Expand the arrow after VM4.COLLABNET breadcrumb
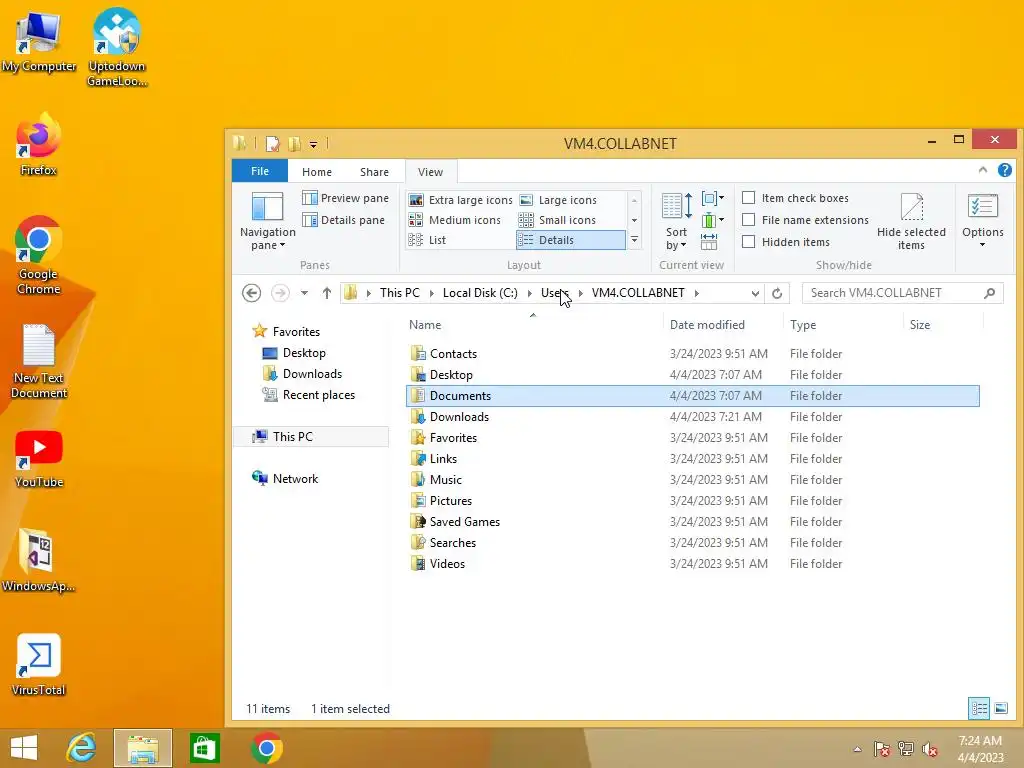 [x=697, y=293]
